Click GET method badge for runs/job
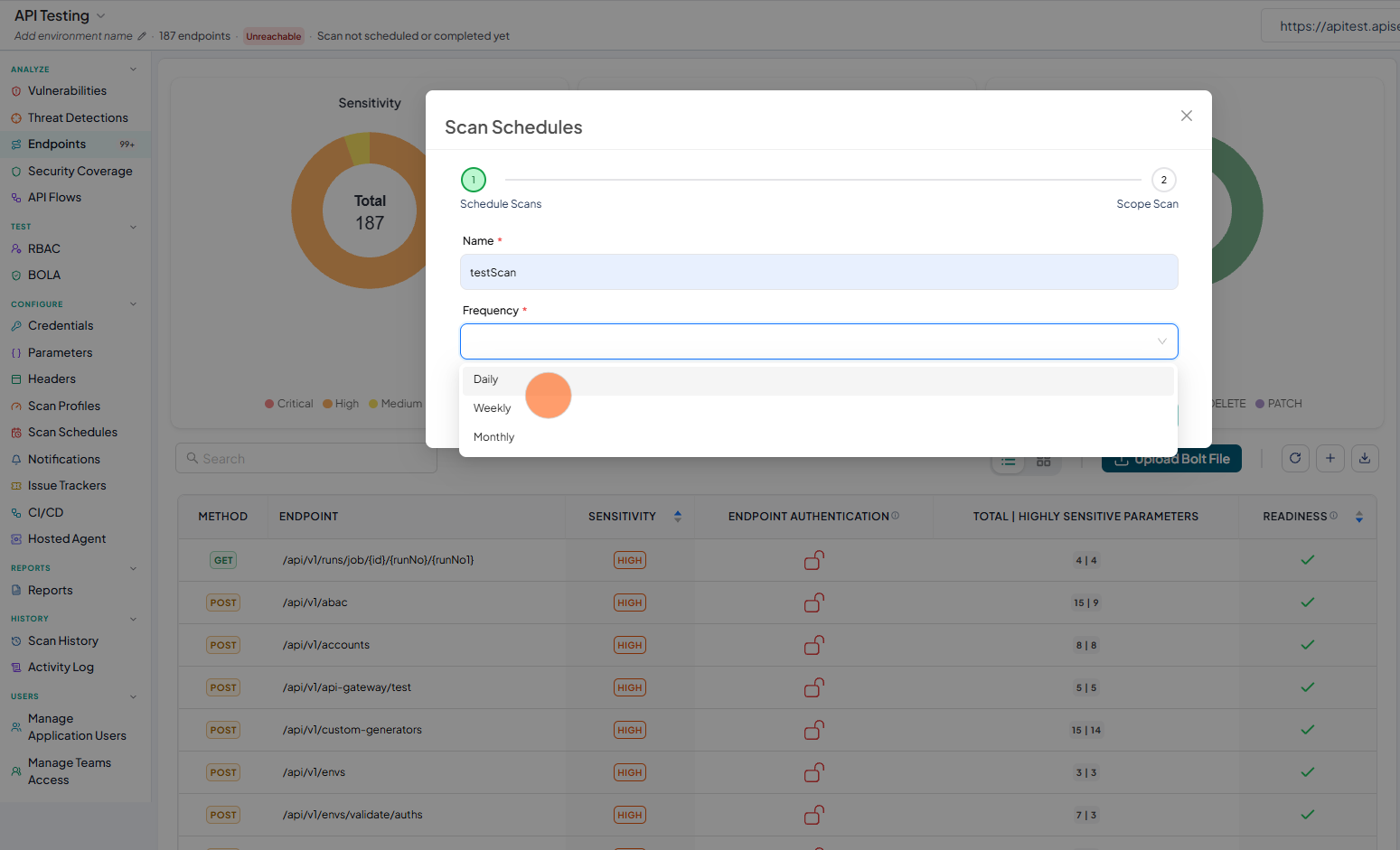Viewport: 1400px width, 850px height. pos(223,560)
